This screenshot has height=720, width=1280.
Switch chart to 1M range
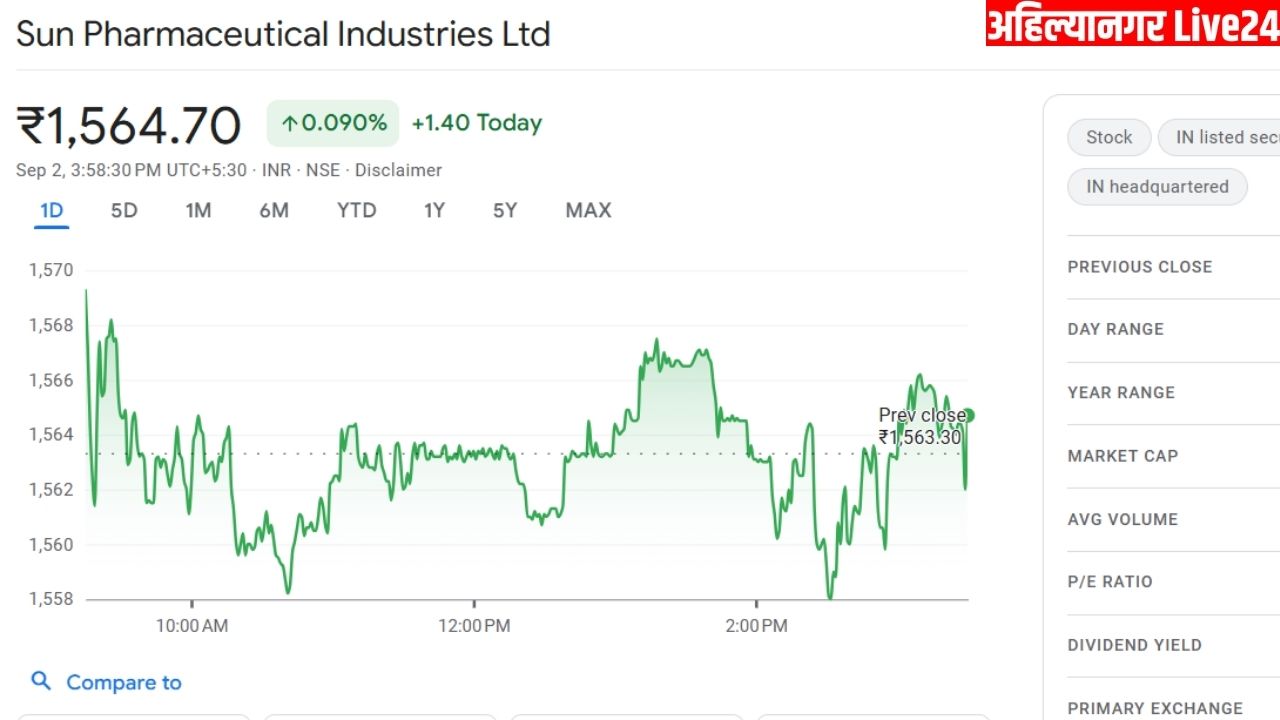198,210
